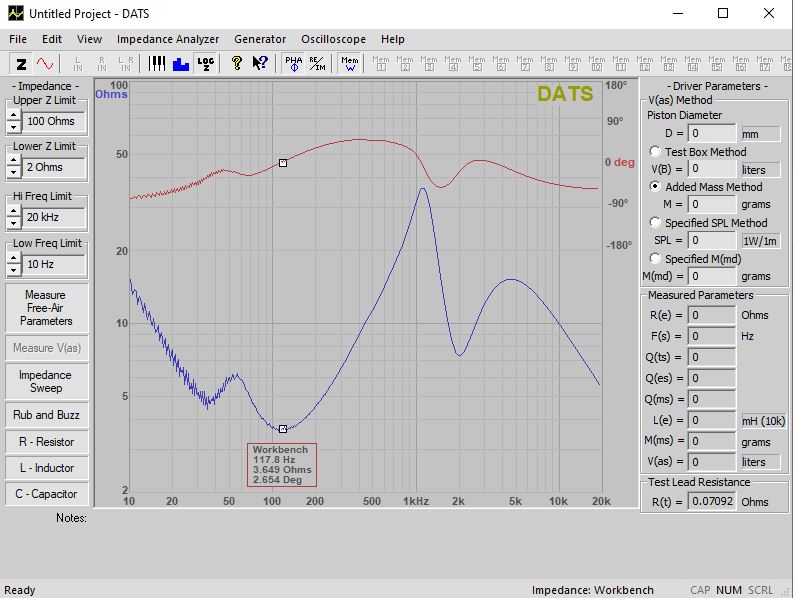Image resolution: width=793 pixels, height=598 pixels.
Task: Select the Mem 4 memory slot
Action: click(x=453, y=64)
